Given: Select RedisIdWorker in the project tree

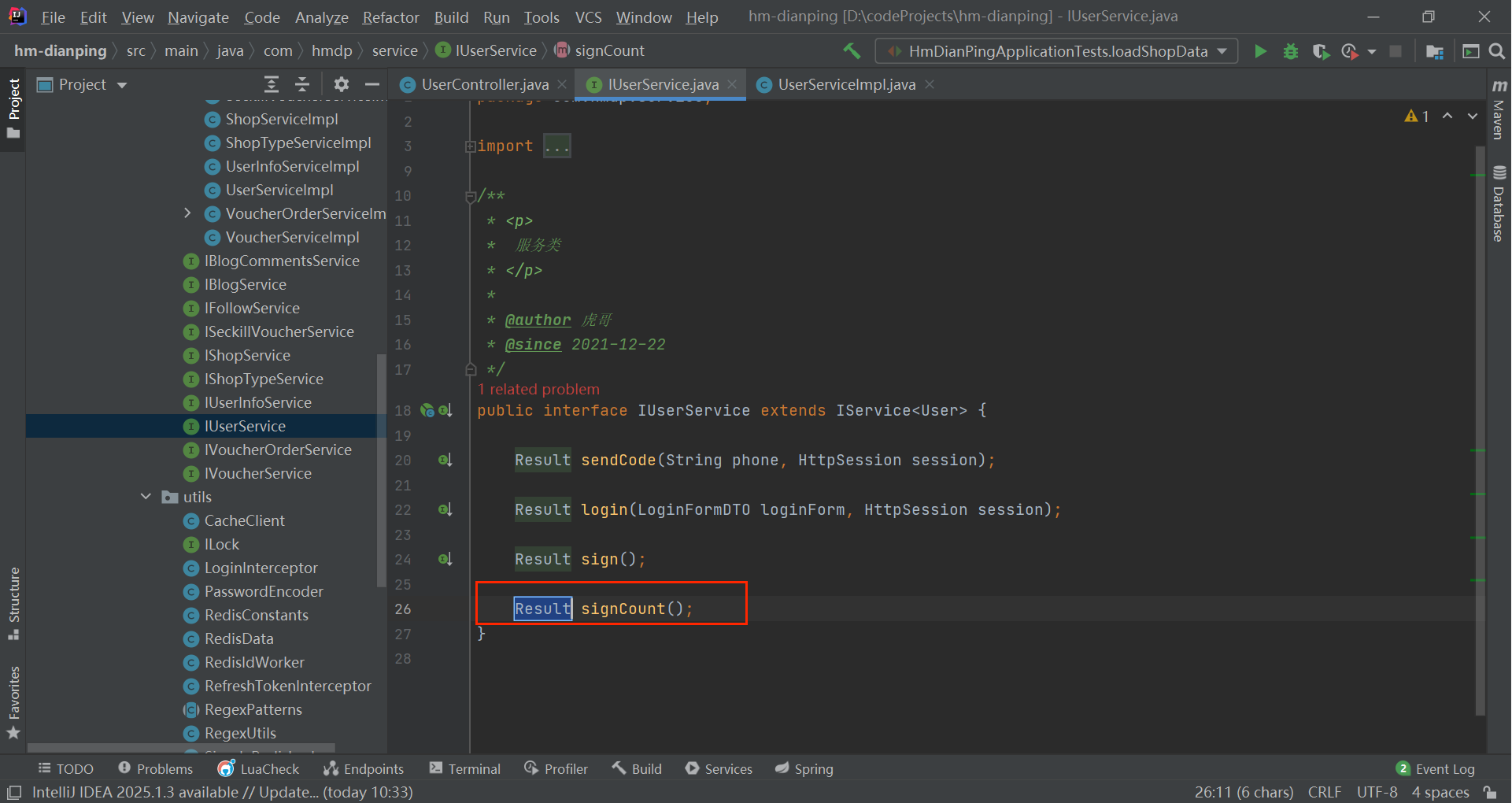Looking at the screenshot, I should click(254, 662).
